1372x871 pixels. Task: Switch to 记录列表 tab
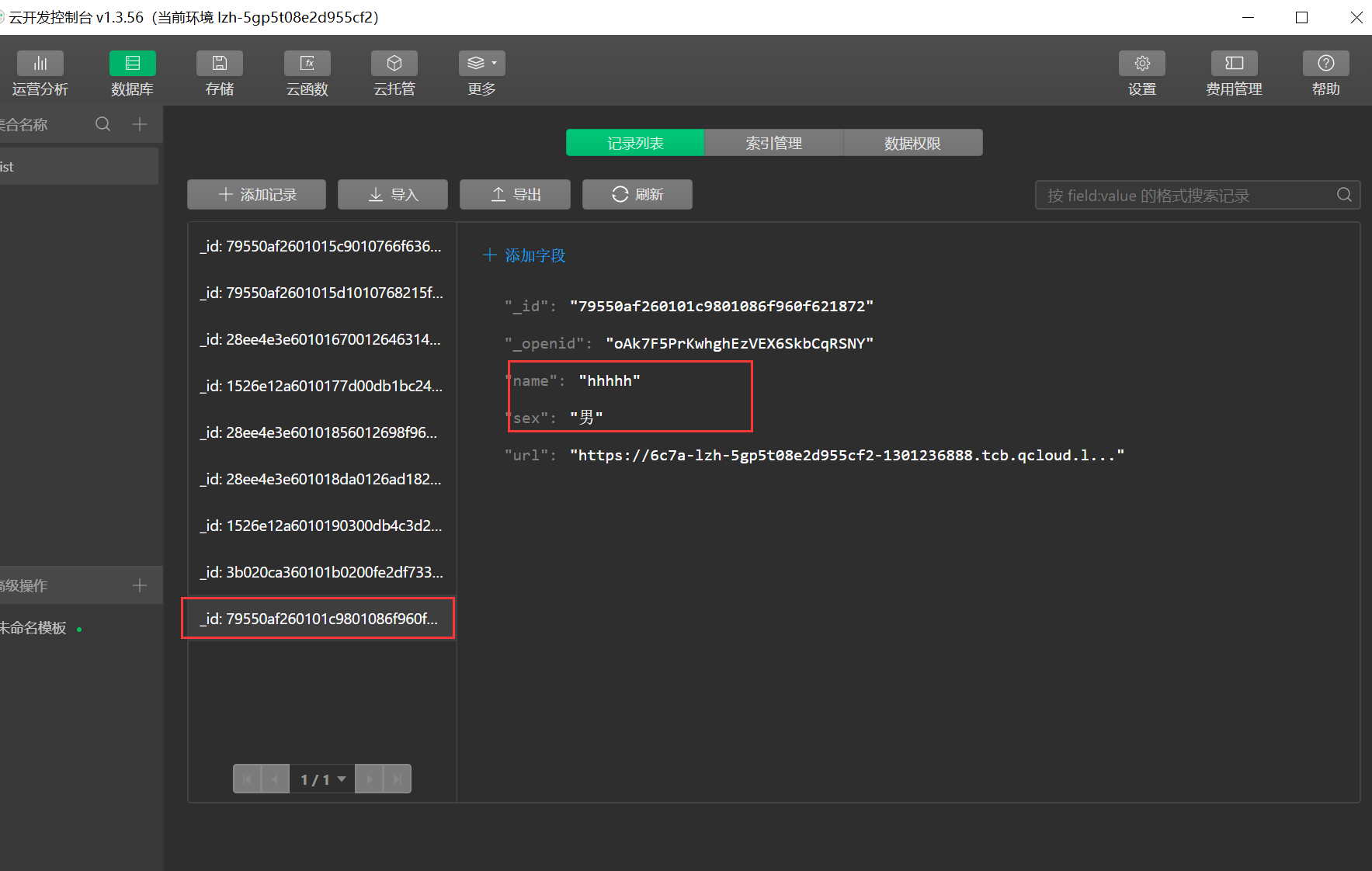click(635, 143)
